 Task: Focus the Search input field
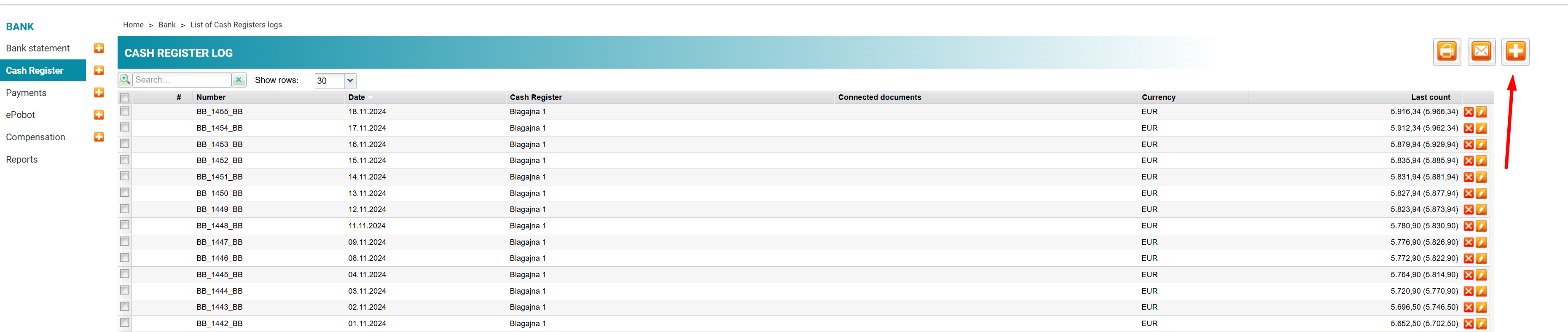[181, 80]
